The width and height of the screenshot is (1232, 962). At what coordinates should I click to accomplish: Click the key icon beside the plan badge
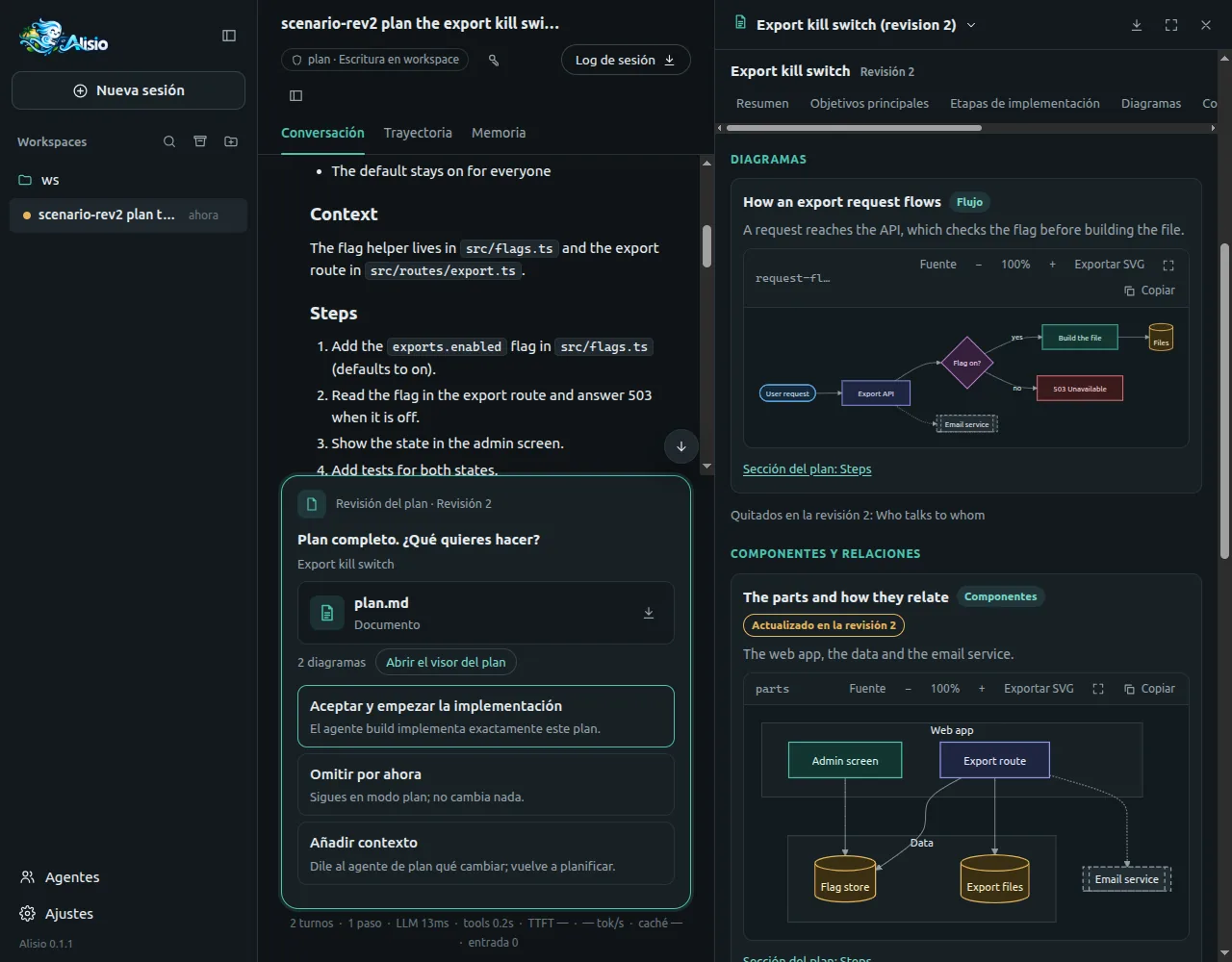[x=494, y=60]
